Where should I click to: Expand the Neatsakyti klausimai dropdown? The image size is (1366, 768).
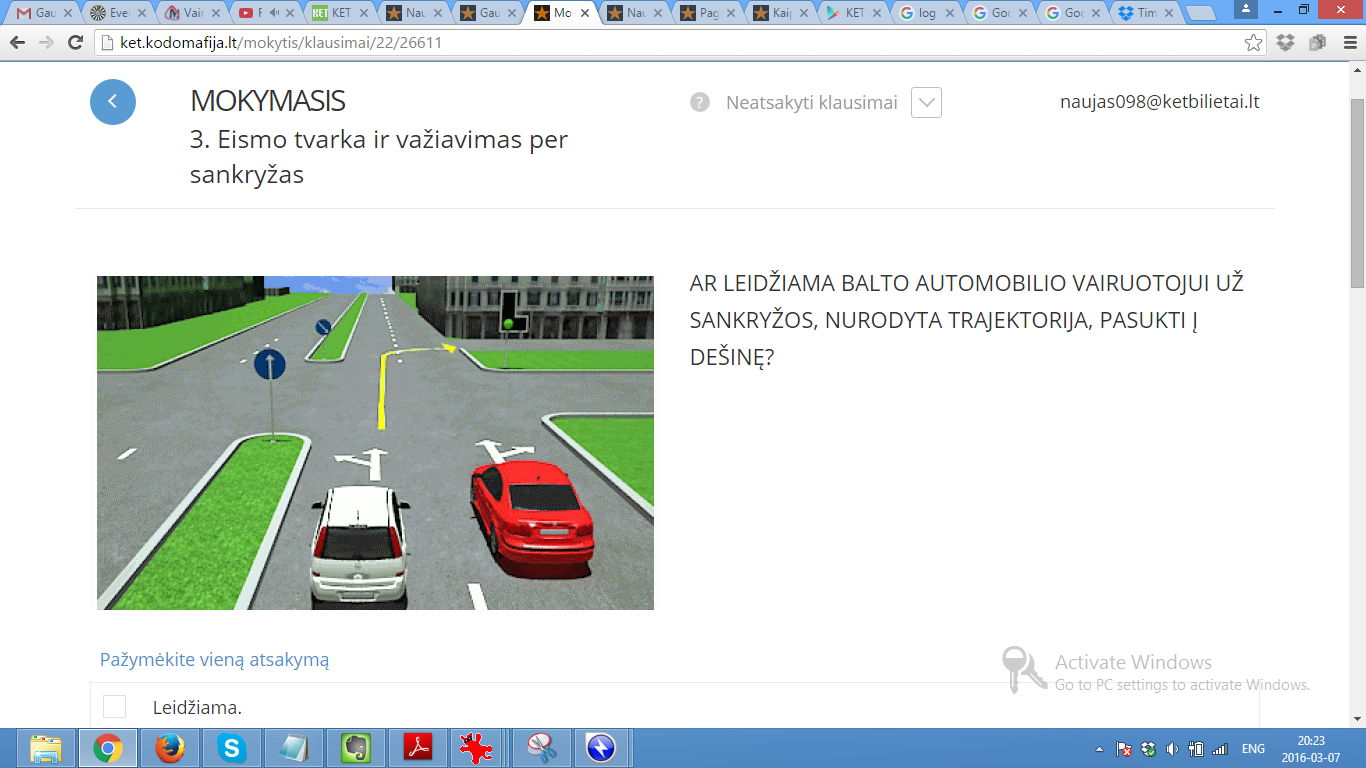coord(926,102)
